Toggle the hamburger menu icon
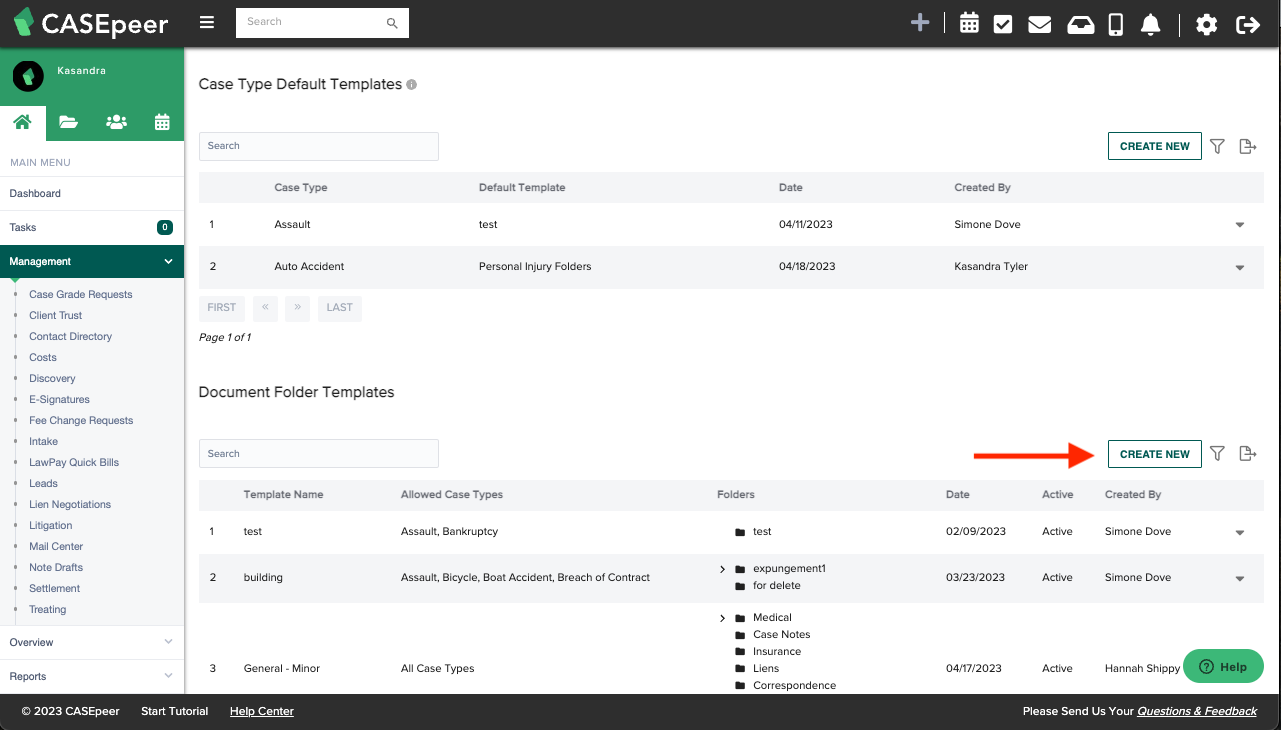The height and width of the screenshot is (730, 1281). click(x=207, y=22)
